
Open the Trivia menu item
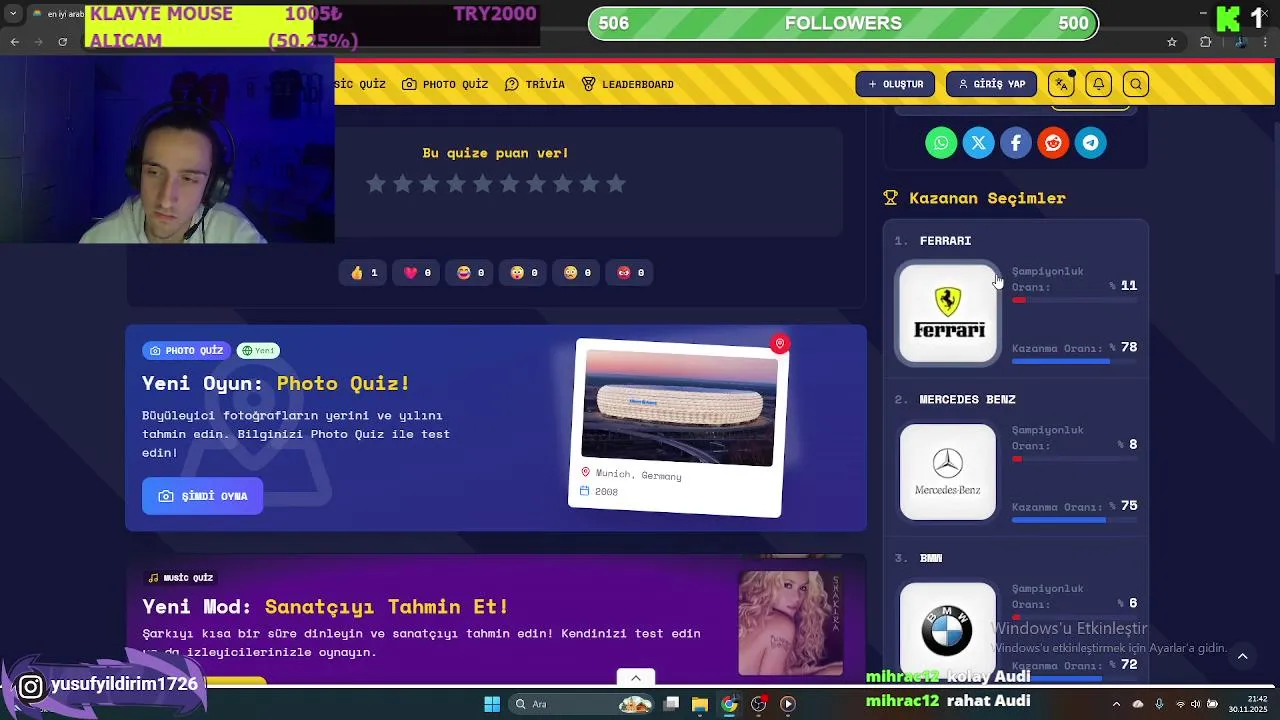[x=535, y=84]
